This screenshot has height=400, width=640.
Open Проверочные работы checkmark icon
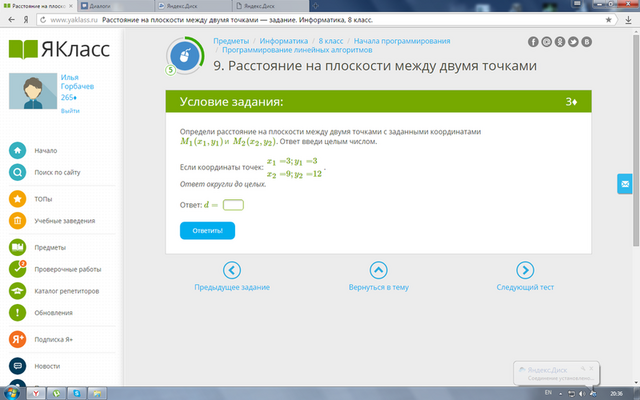[18, 269]
